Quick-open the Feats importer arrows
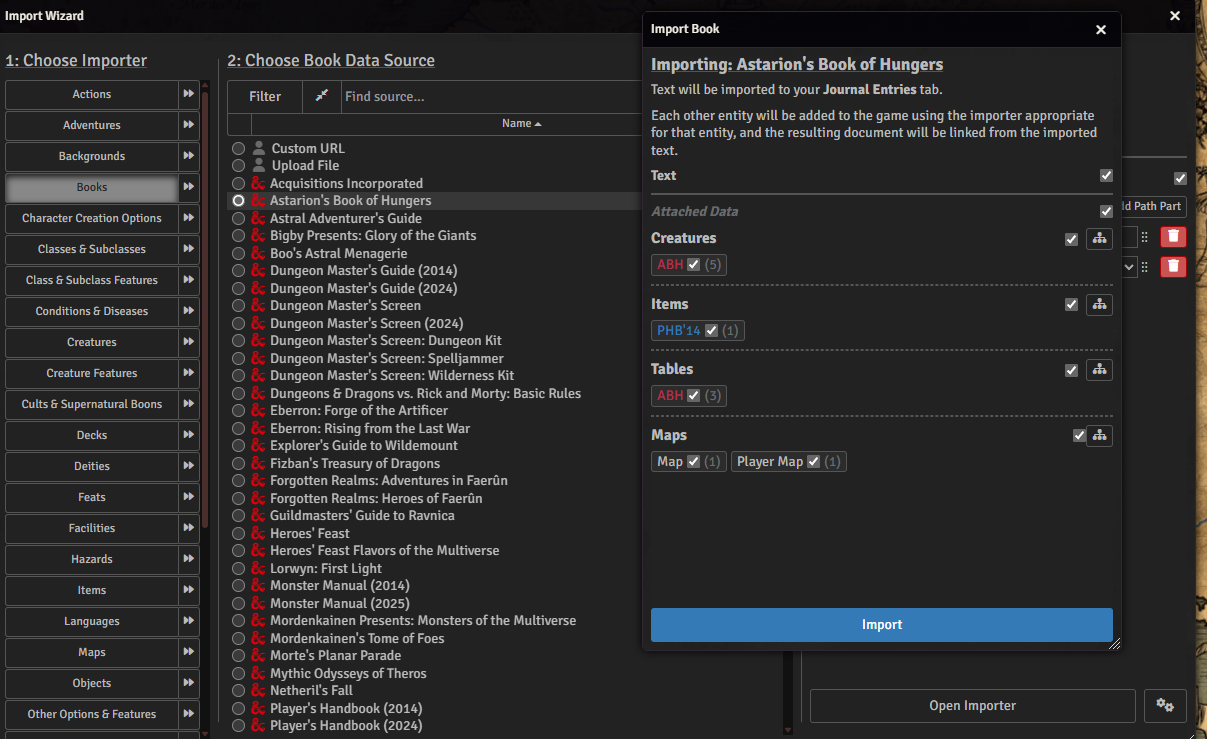 coord(188,497)
